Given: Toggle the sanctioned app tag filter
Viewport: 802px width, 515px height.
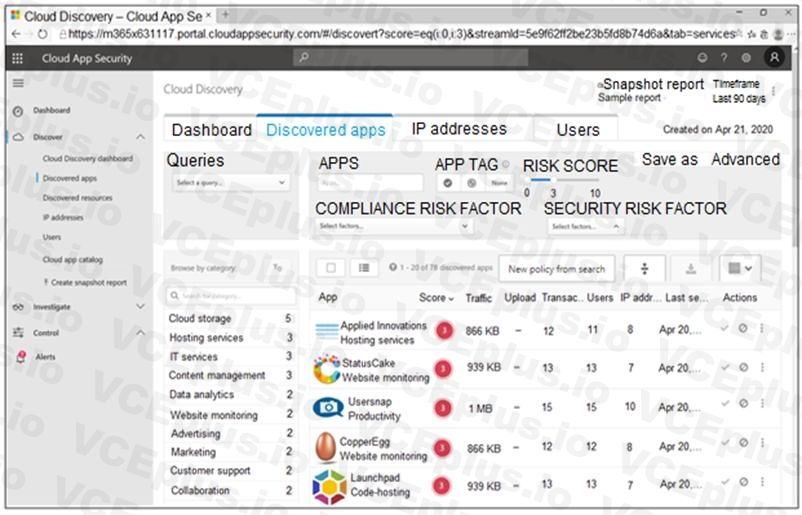Looking at the screenshot, I should point(448,183).
